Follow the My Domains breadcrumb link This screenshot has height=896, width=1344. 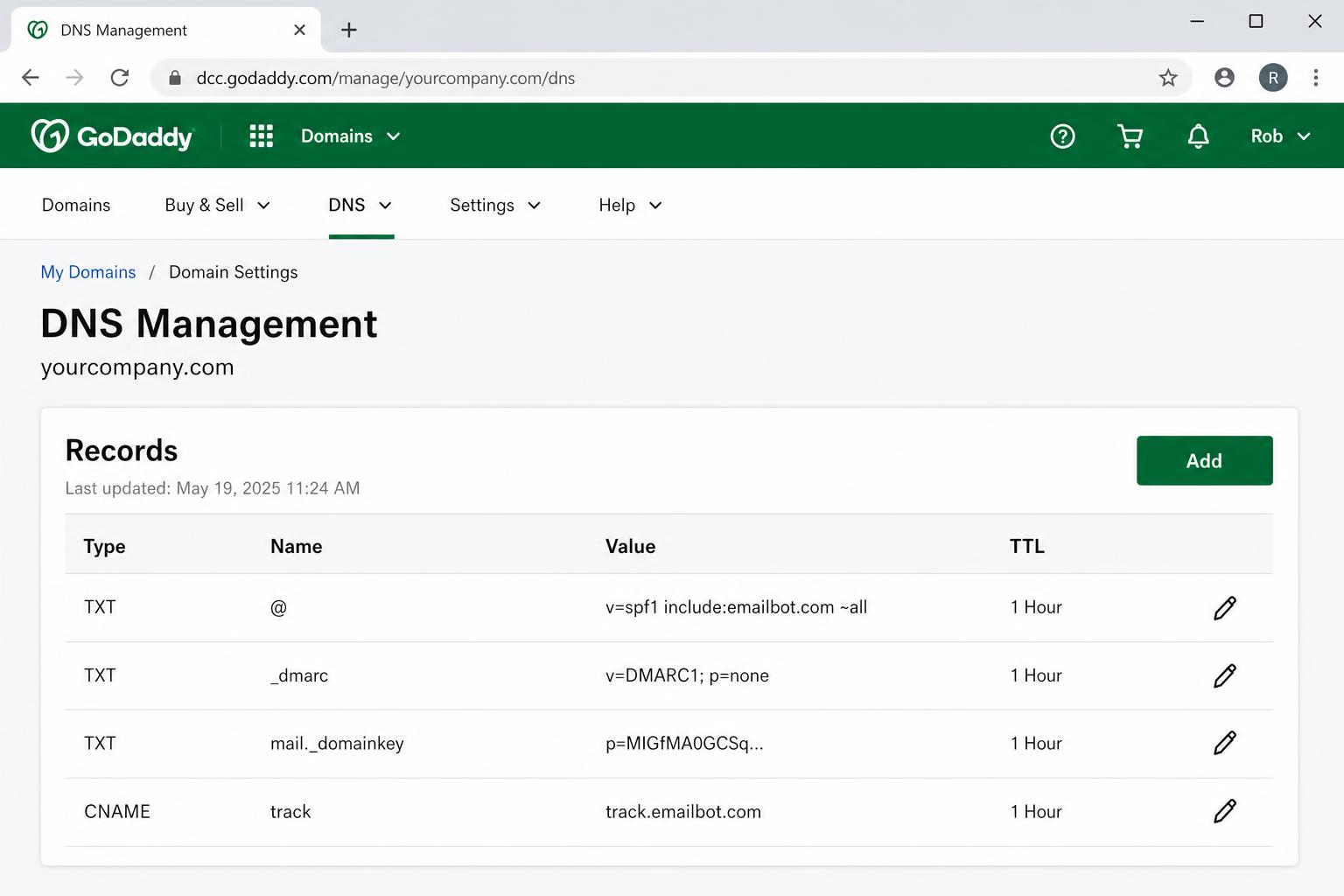(88, 272)
